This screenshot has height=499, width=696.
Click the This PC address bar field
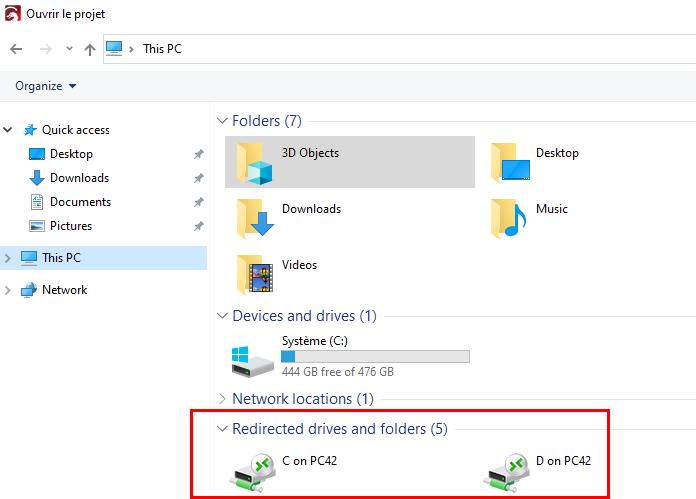pos(399,49)
